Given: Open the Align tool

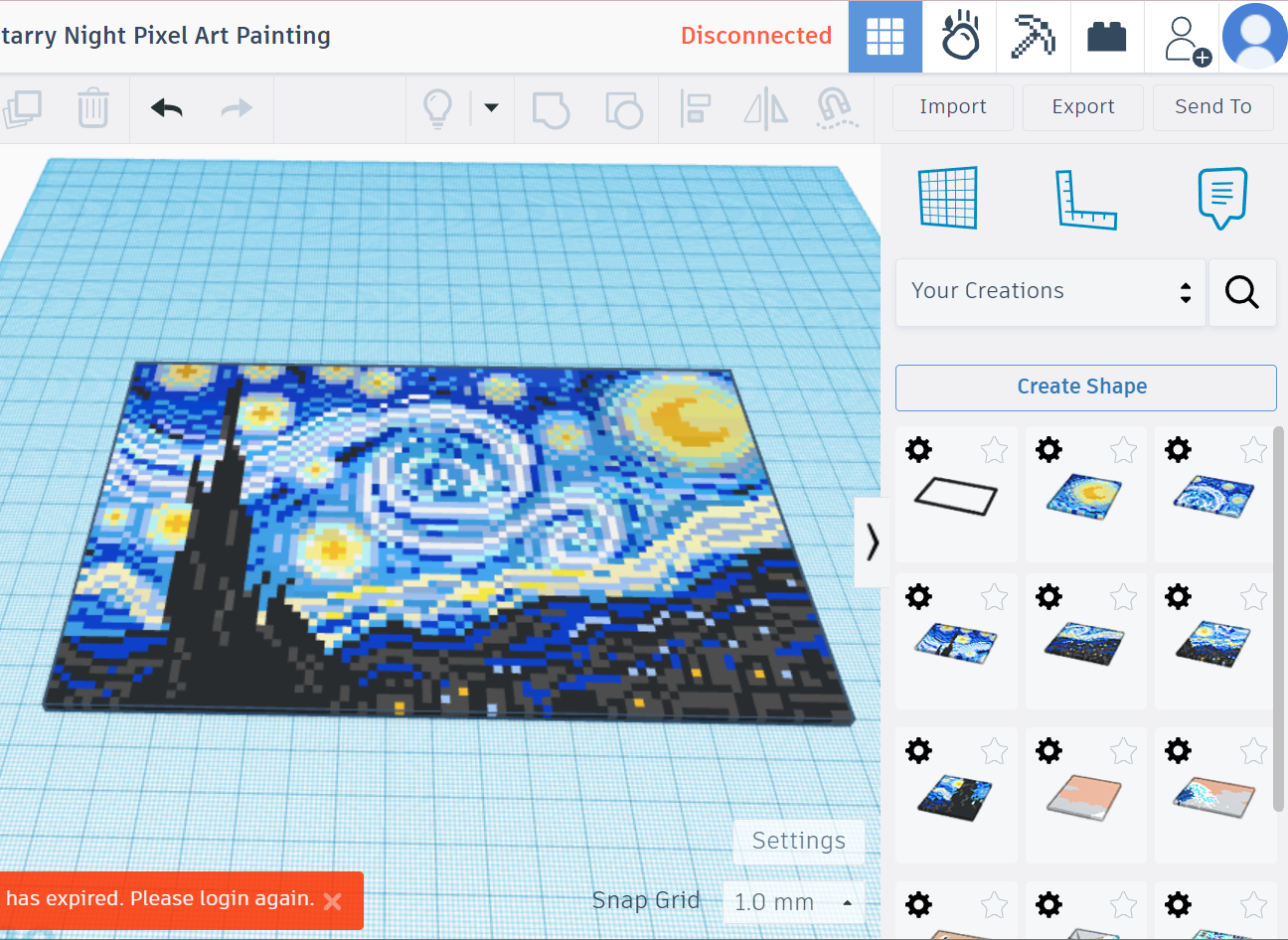Looking at the screenshot, I should coord(696,109).
